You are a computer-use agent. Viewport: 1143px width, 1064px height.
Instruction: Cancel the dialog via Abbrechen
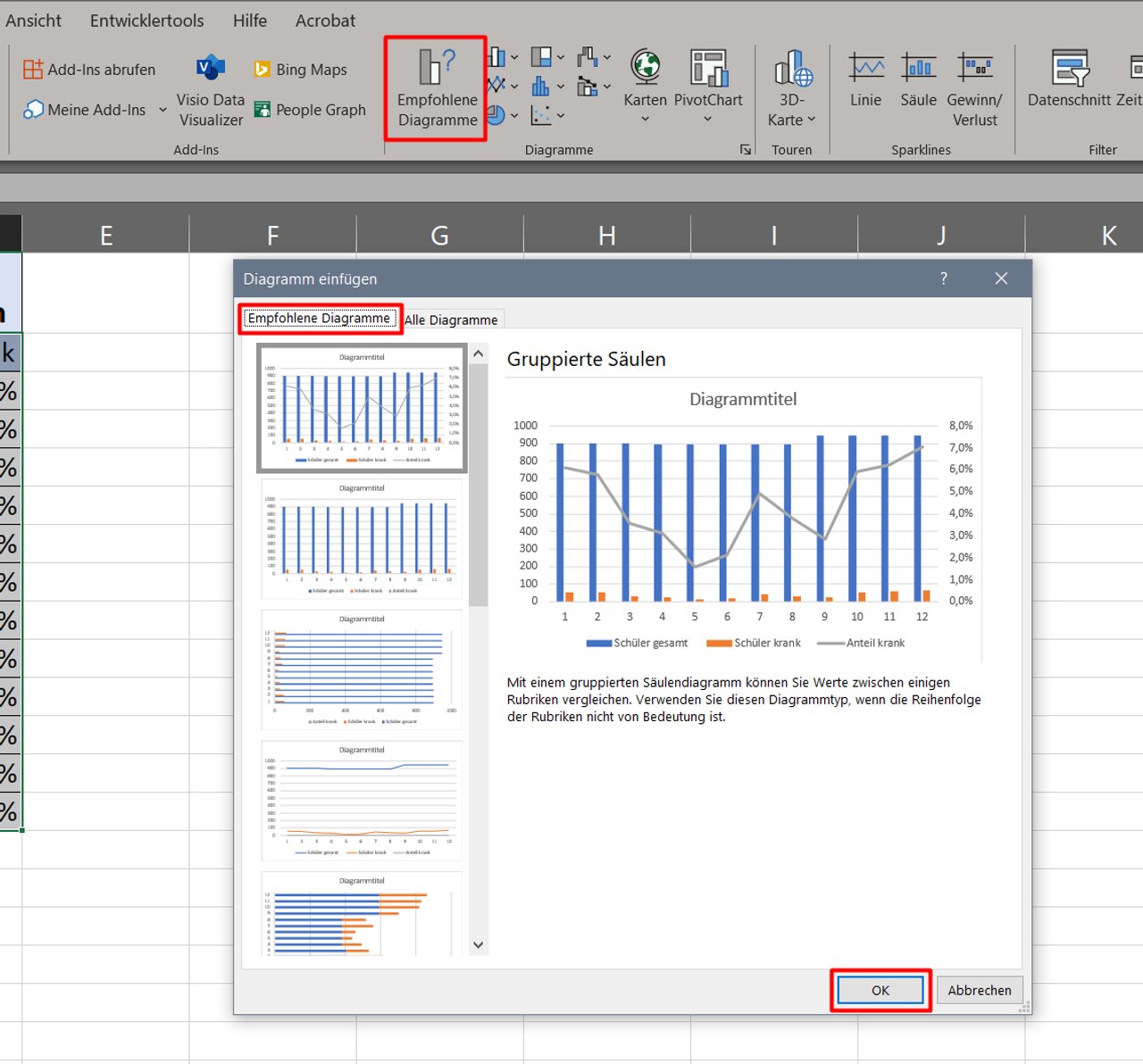[980, 990]
